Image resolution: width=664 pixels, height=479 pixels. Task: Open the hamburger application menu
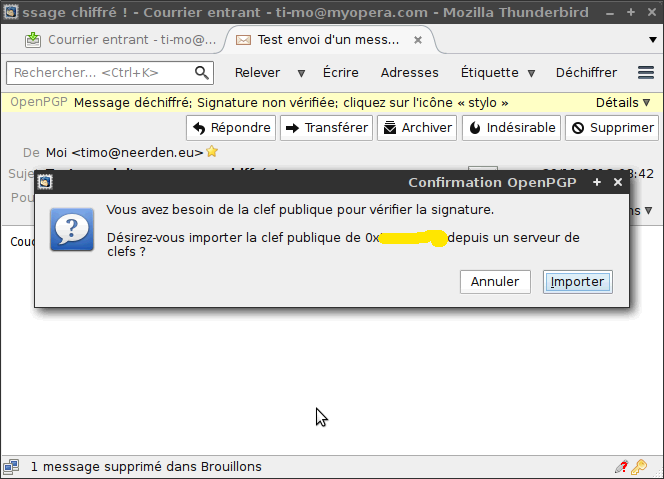click(646, 73)
